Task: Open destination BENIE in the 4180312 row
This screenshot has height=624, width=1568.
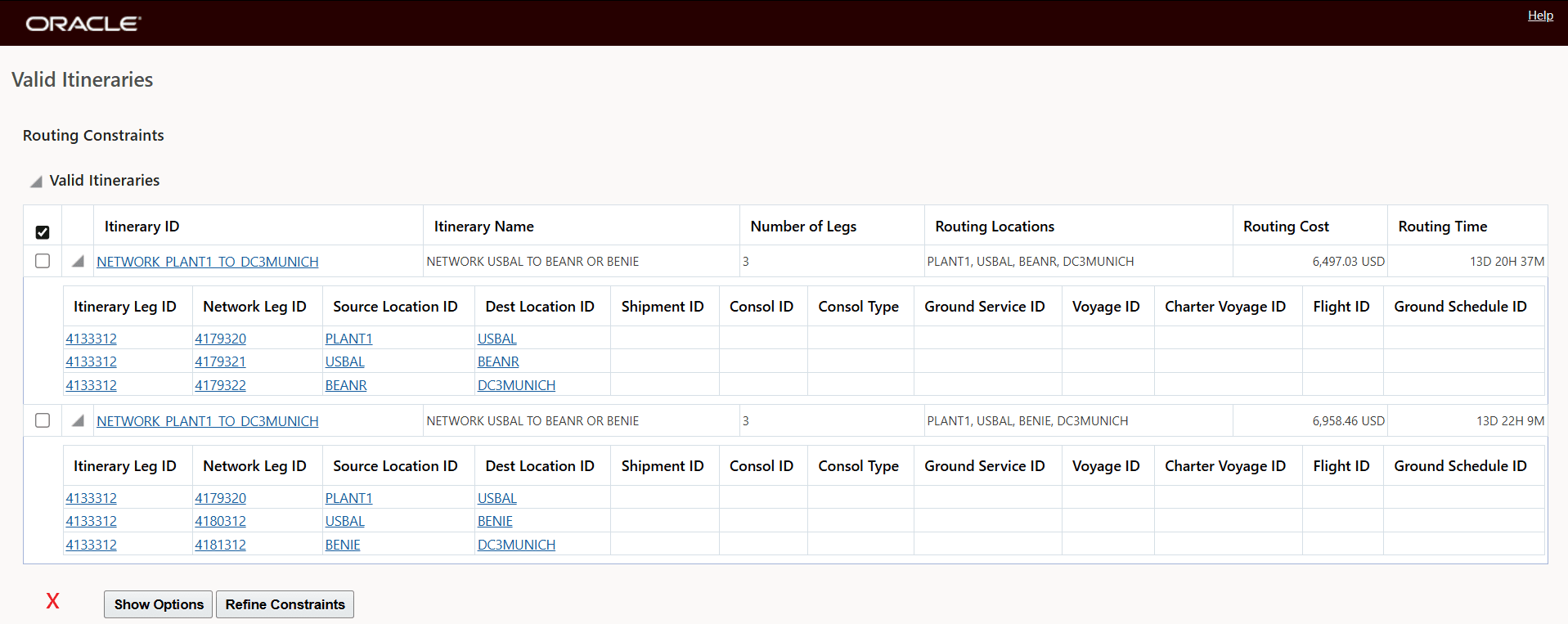Action: (x=495, y=521)
